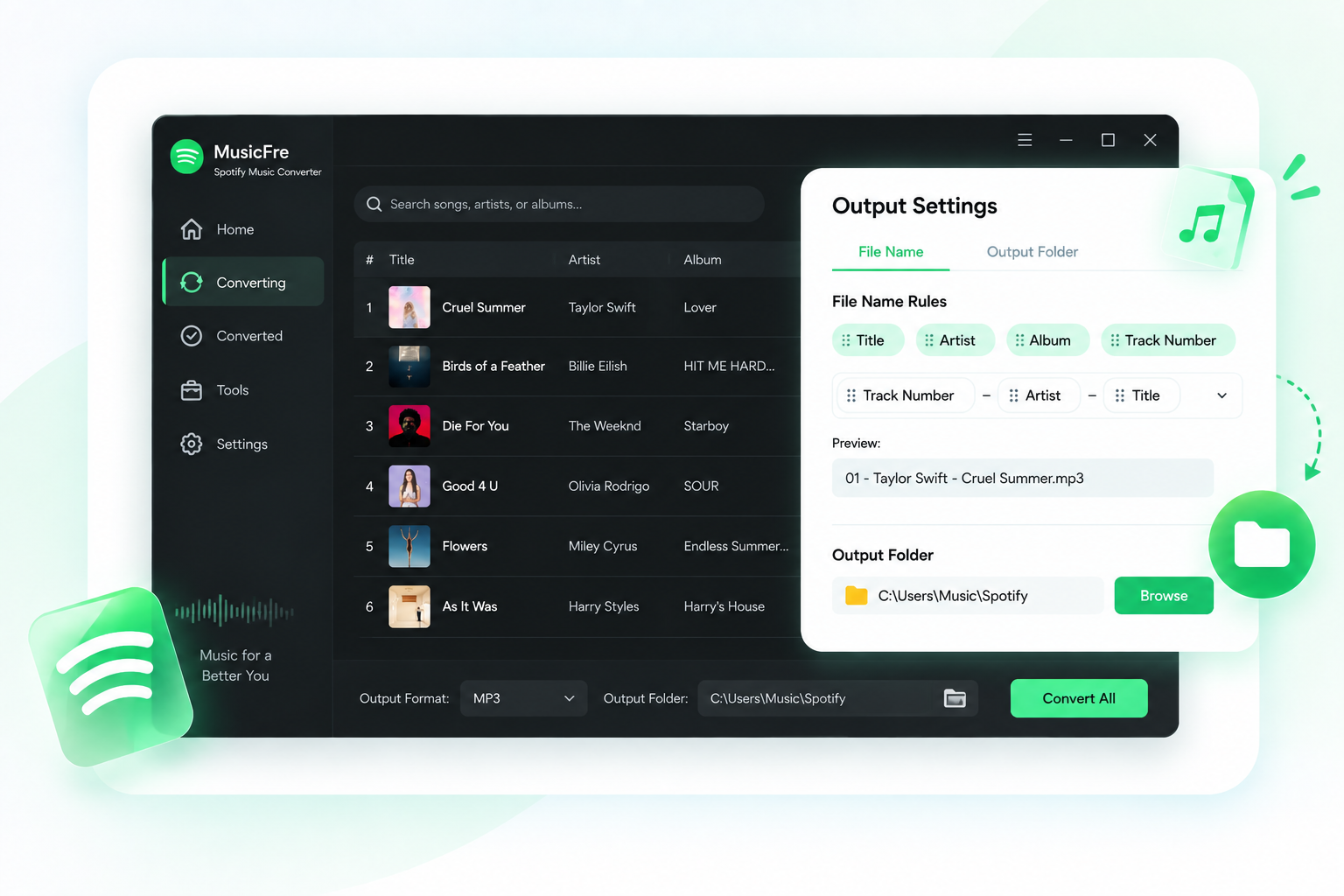Expand the file name pattern dropdown arrow

pyautogui.click(x=1221, y=395)
